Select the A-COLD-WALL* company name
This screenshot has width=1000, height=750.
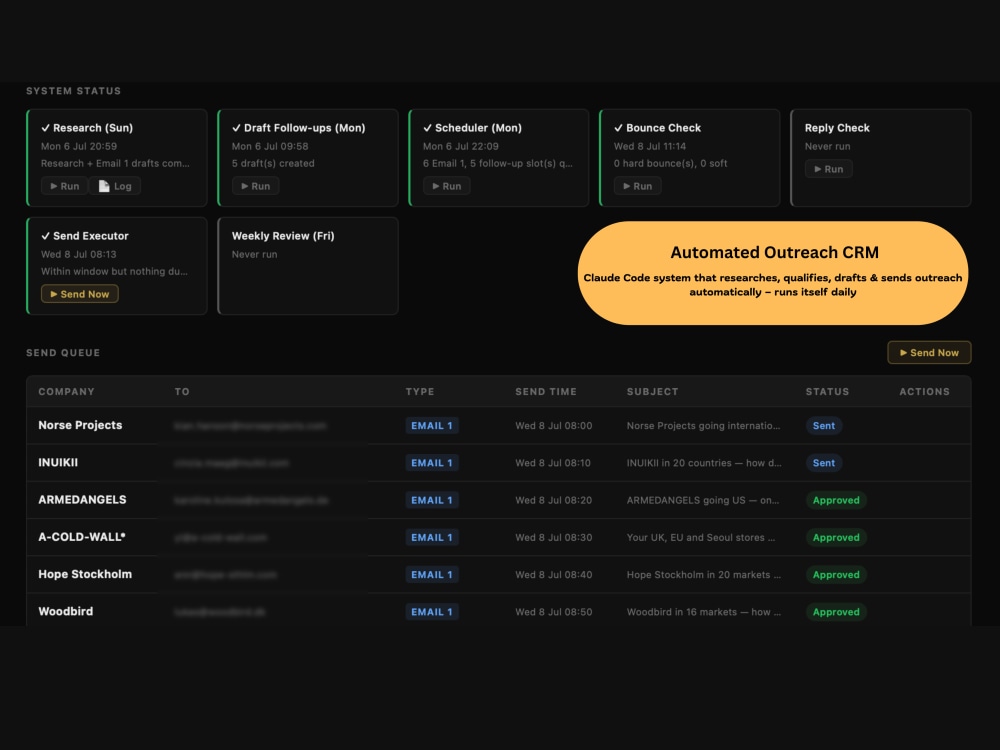pyautogui.click(x=82, y=537)
